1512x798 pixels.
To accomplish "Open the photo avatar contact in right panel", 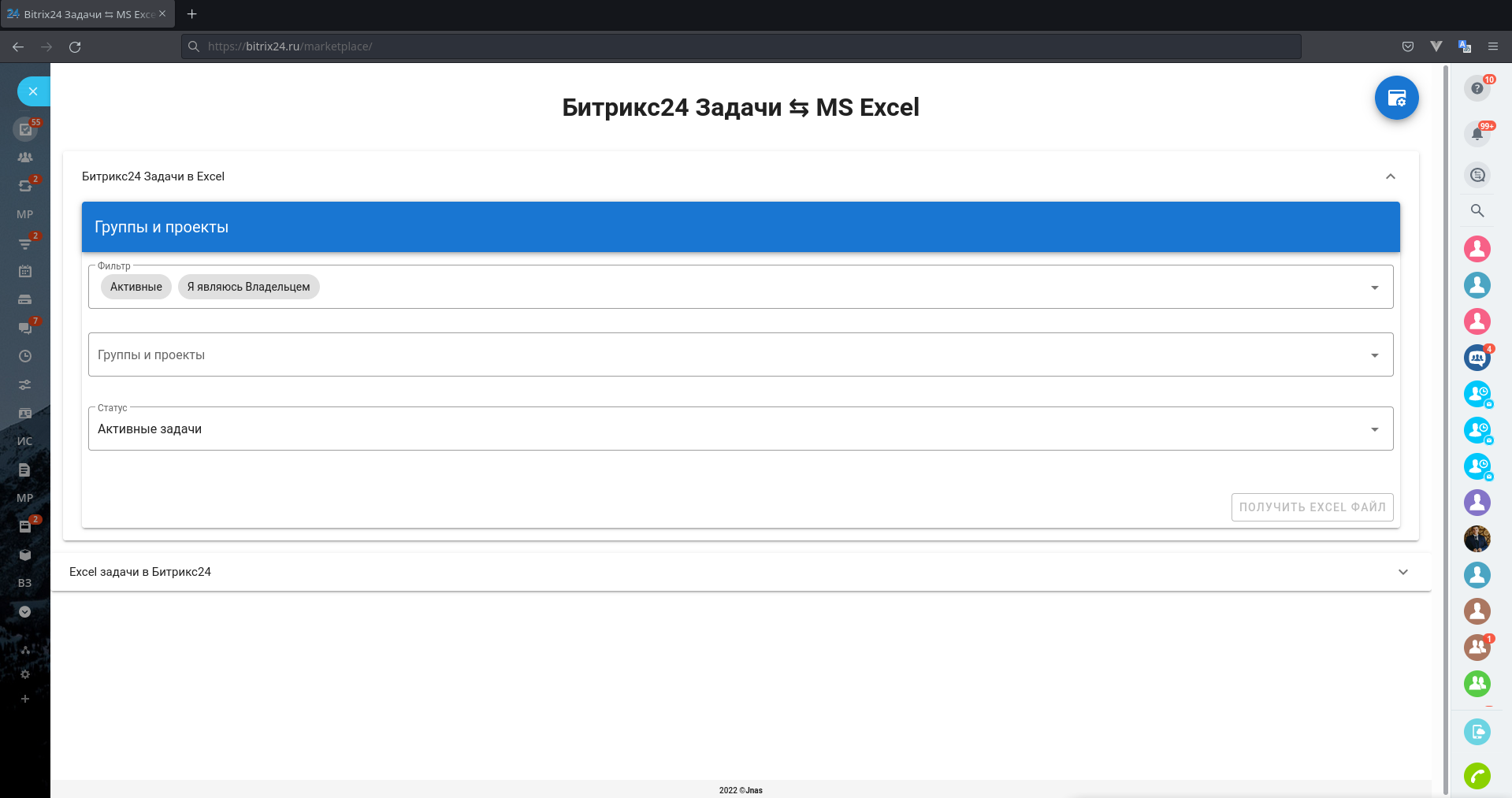I will (x=1477, y=539).
